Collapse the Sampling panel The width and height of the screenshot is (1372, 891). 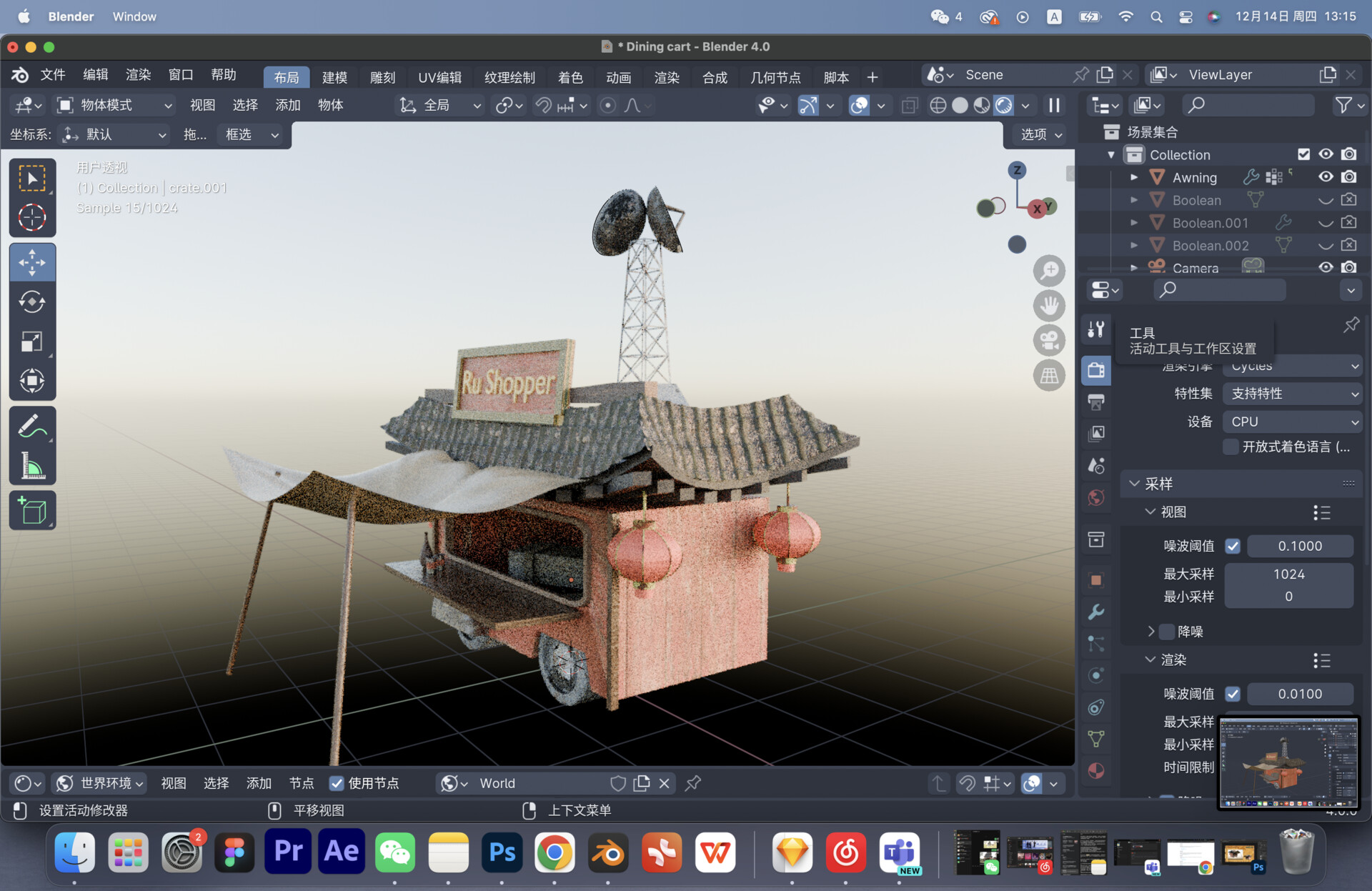click(x=1134, y=484)
